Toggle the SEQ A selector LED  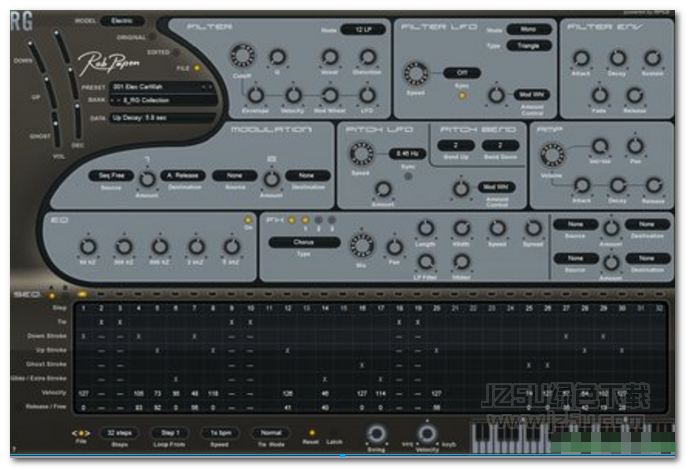(x=52, y=296)
